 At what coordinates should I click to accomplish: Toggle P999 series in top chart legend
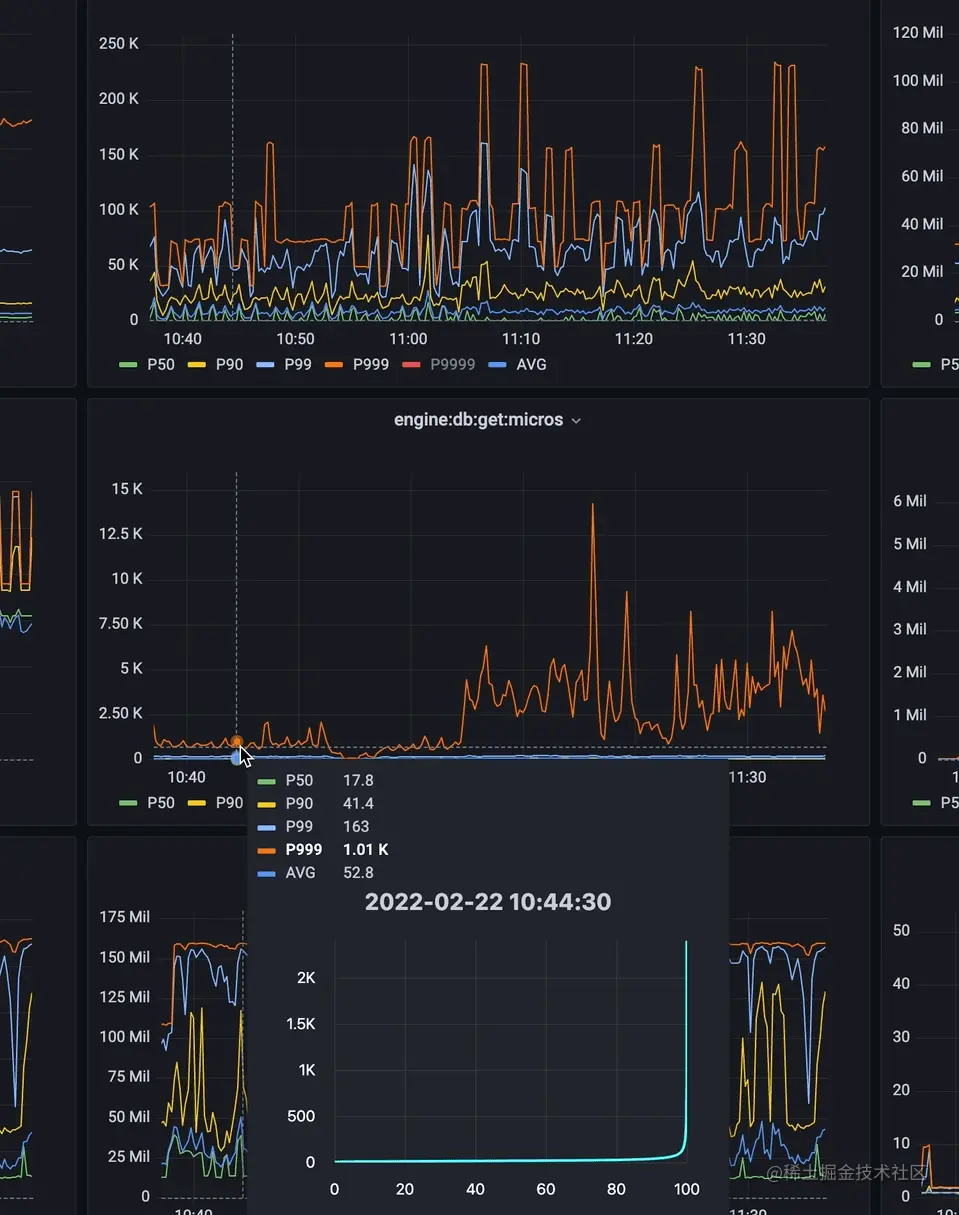click(357, 364)
